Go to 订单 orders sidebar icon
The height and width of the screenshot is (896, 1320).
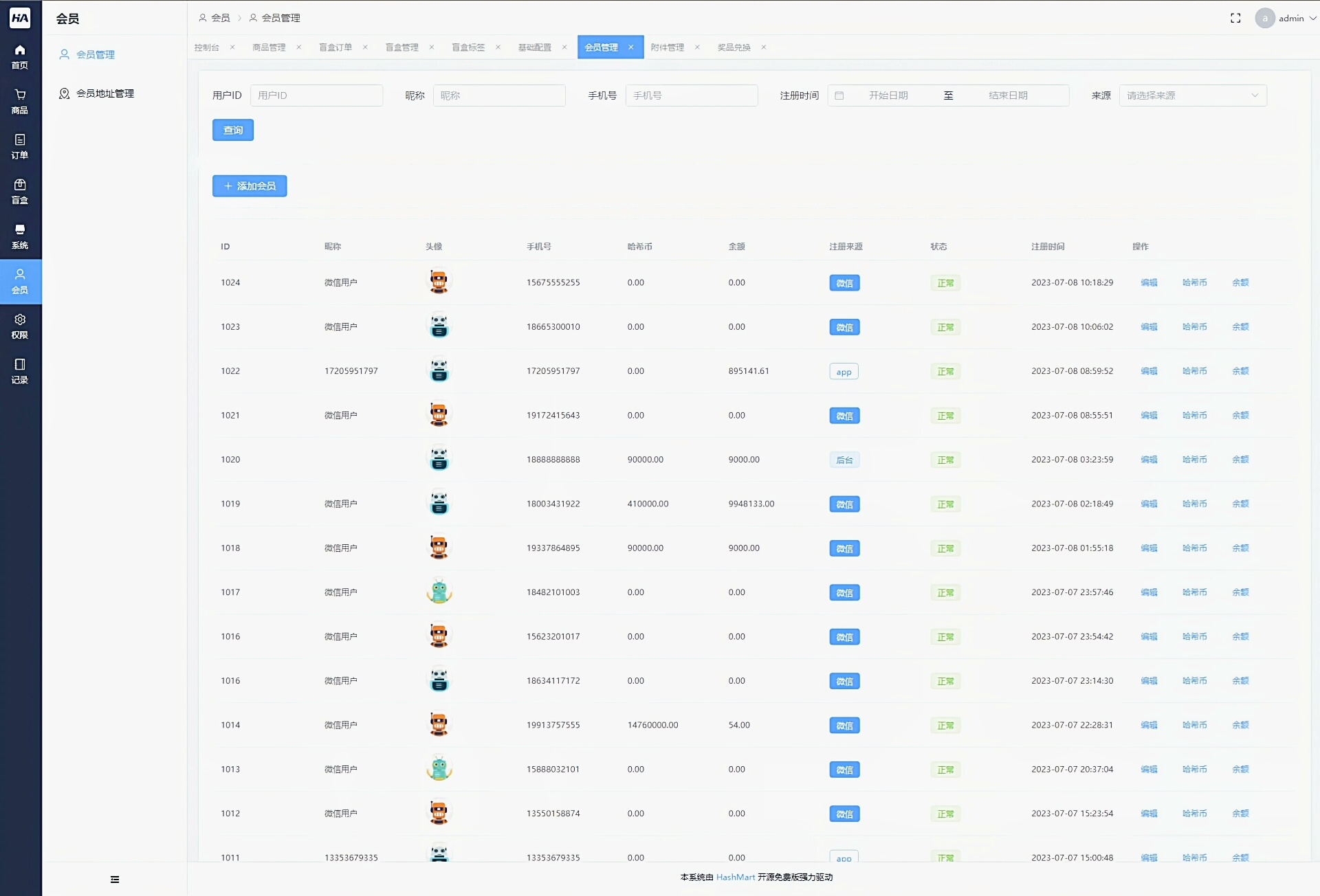tap(20, 146)
